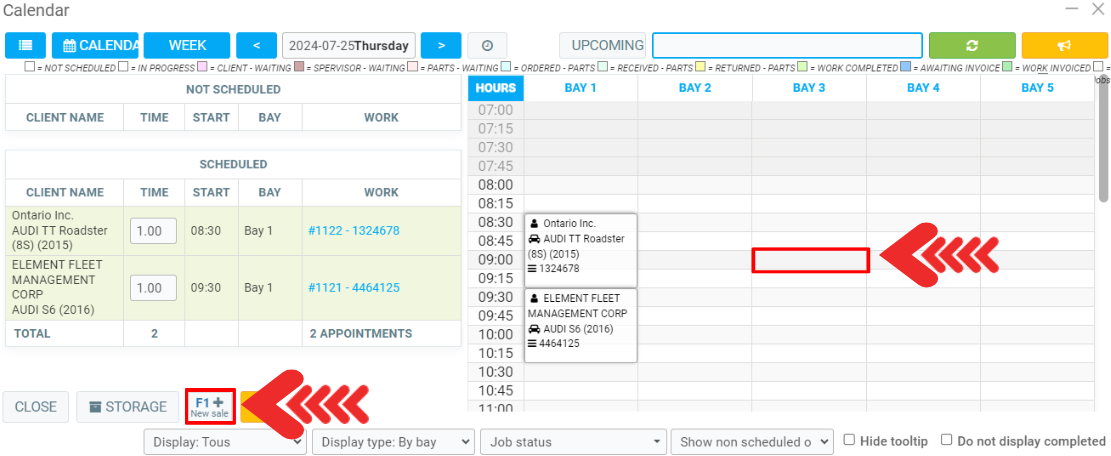The height and width of the screenshot is (456, 1111).
Task: Click the clock icon button
Action: pyautogui.click(x=487, y=46)
